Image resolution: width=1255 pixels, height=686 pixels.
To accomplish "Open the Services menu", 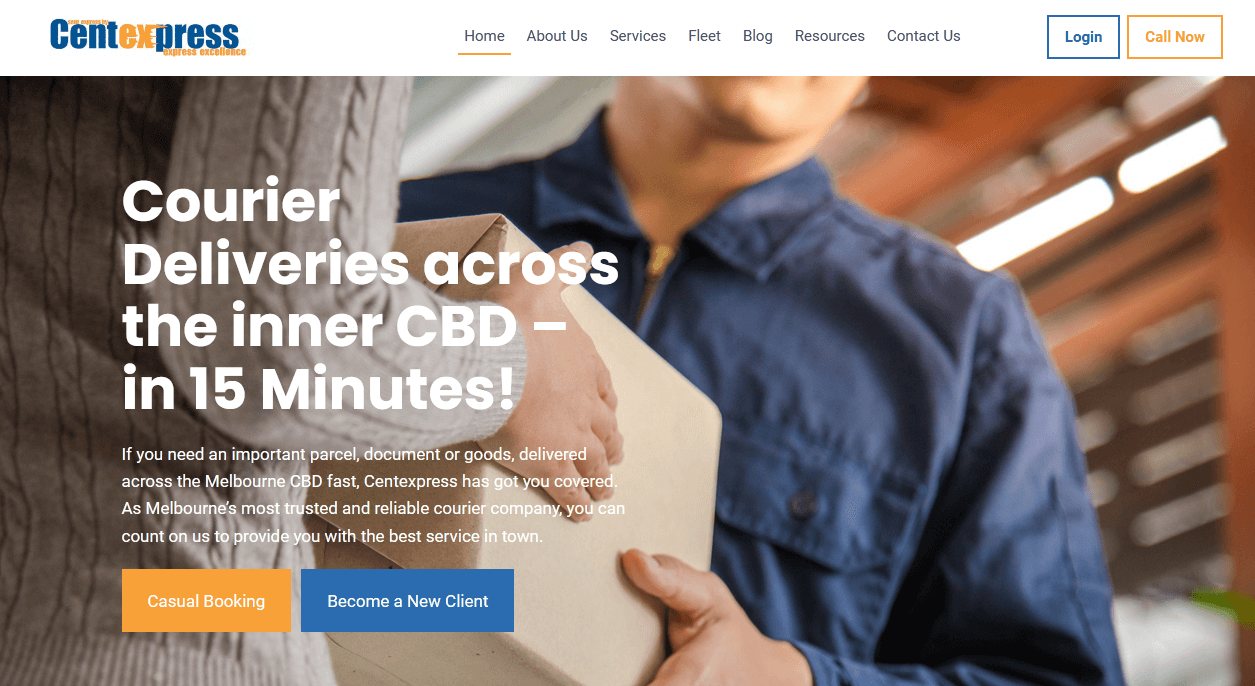I will coord(638,36).
